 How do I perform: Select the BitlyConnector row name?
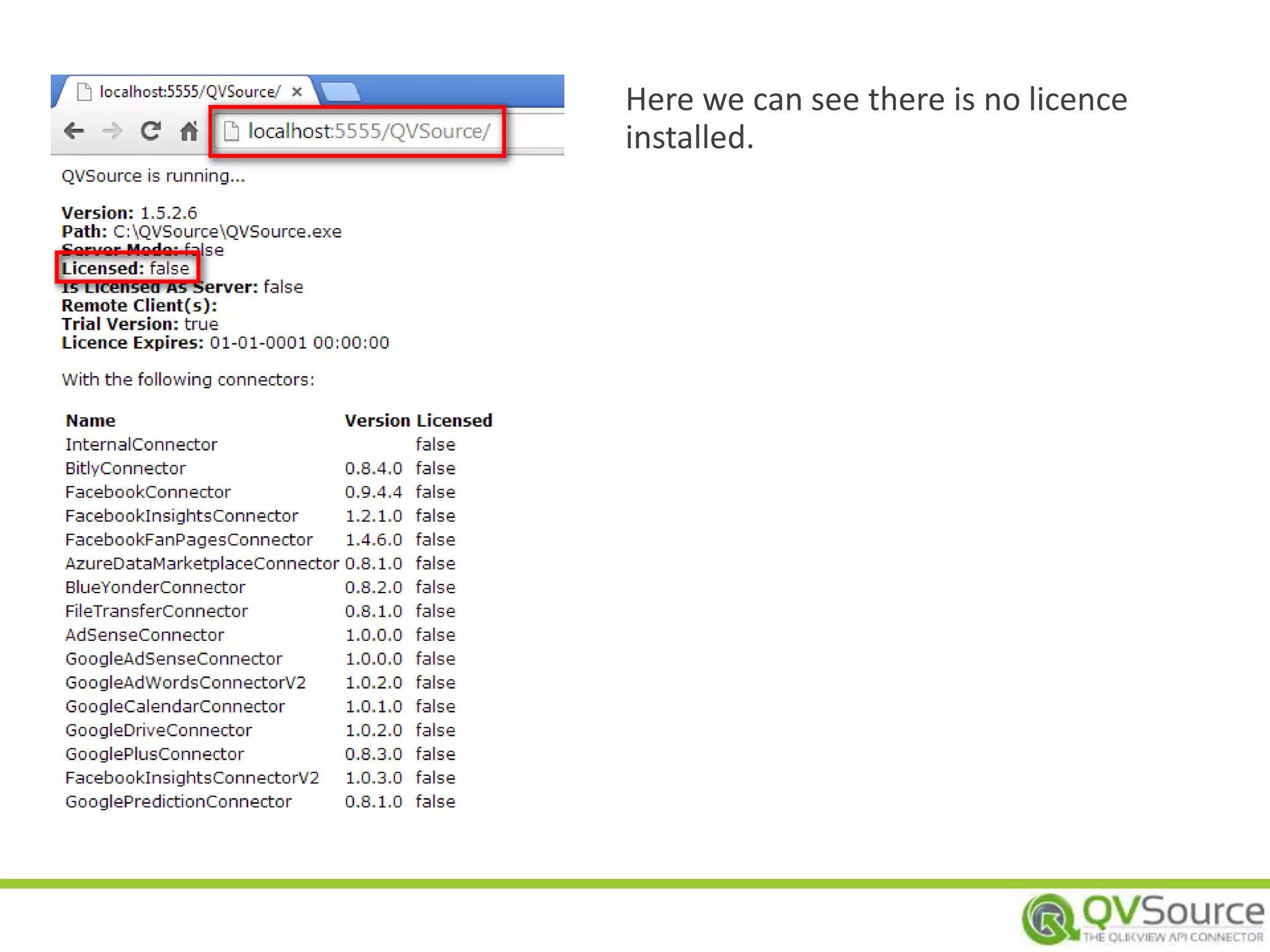pyautogui.click(x=125, y=469)
